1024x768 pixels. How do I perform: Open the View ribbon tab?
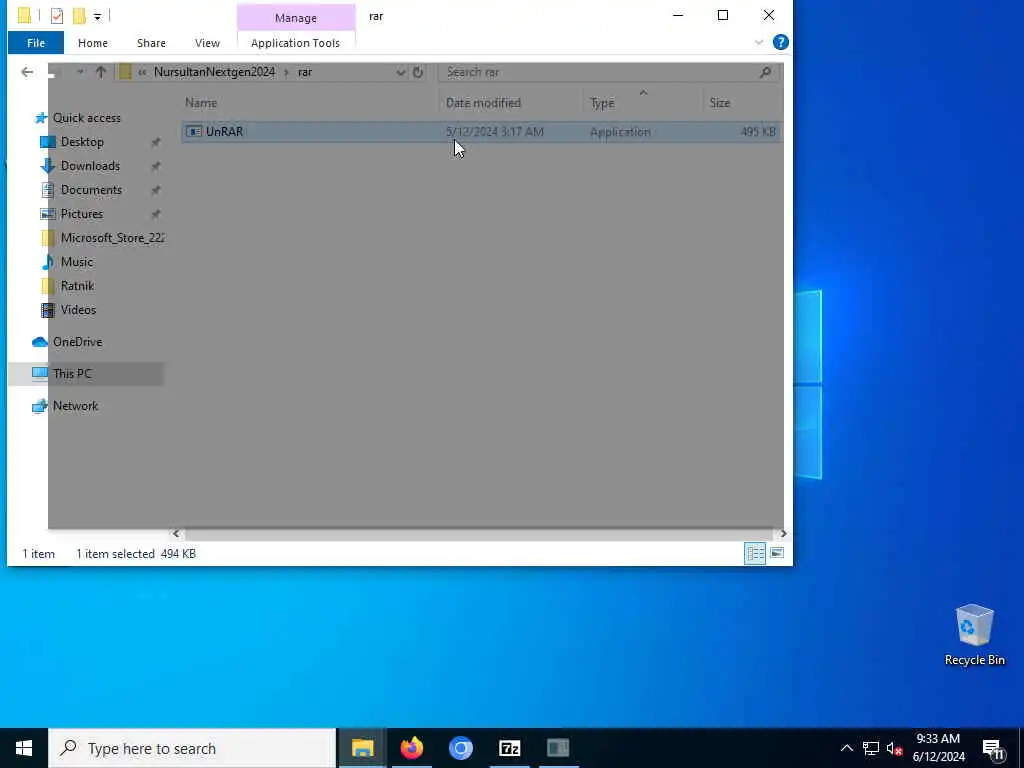207,43
